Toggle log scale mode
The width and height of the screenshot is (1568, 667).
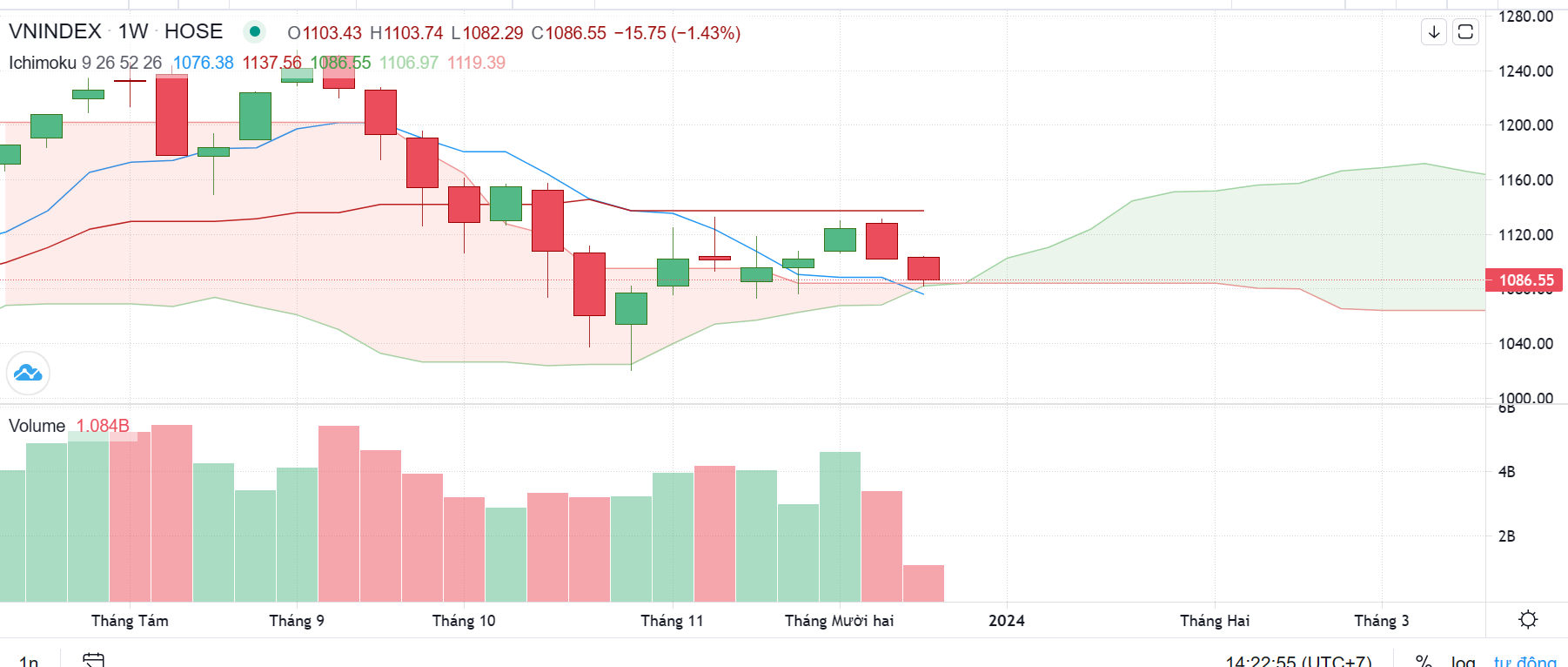(x=1462, y=662)
